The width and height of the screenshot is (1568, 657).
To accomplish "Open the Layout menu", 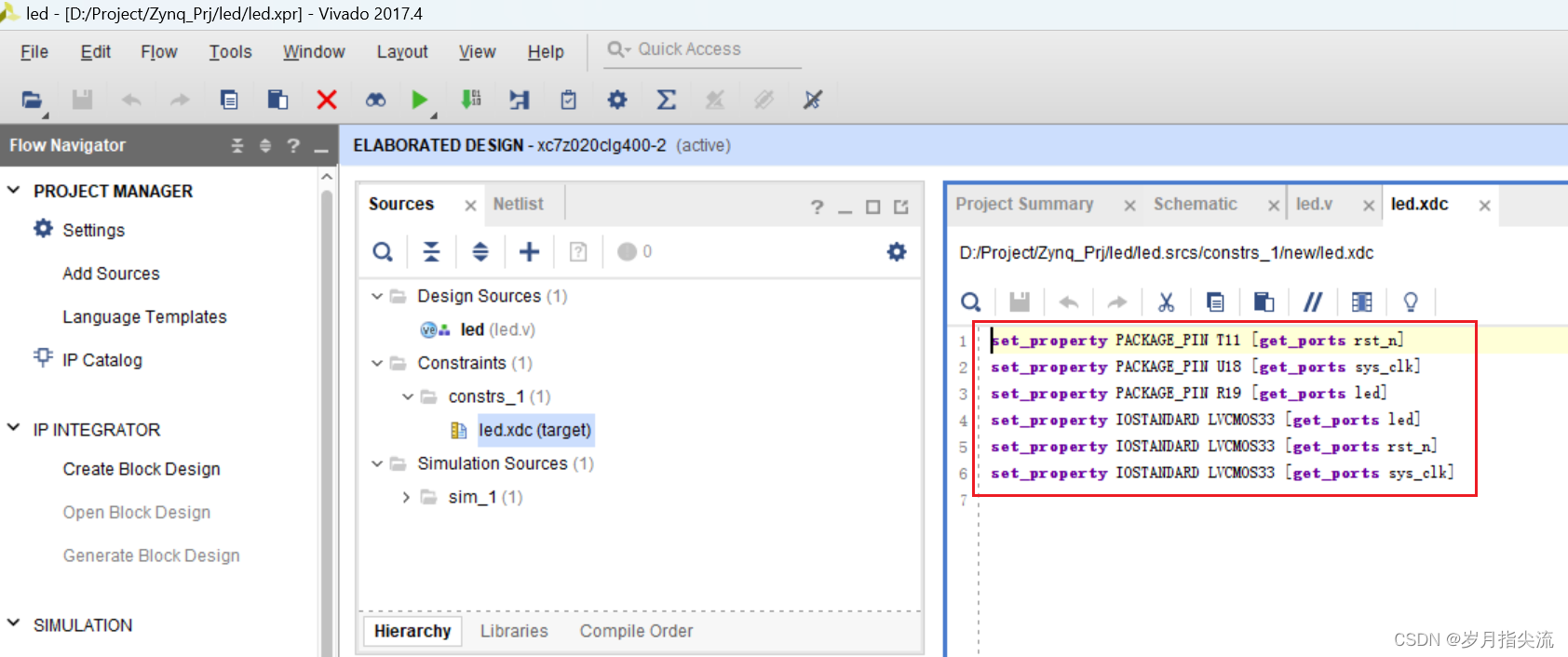I will tap(402, 52).
